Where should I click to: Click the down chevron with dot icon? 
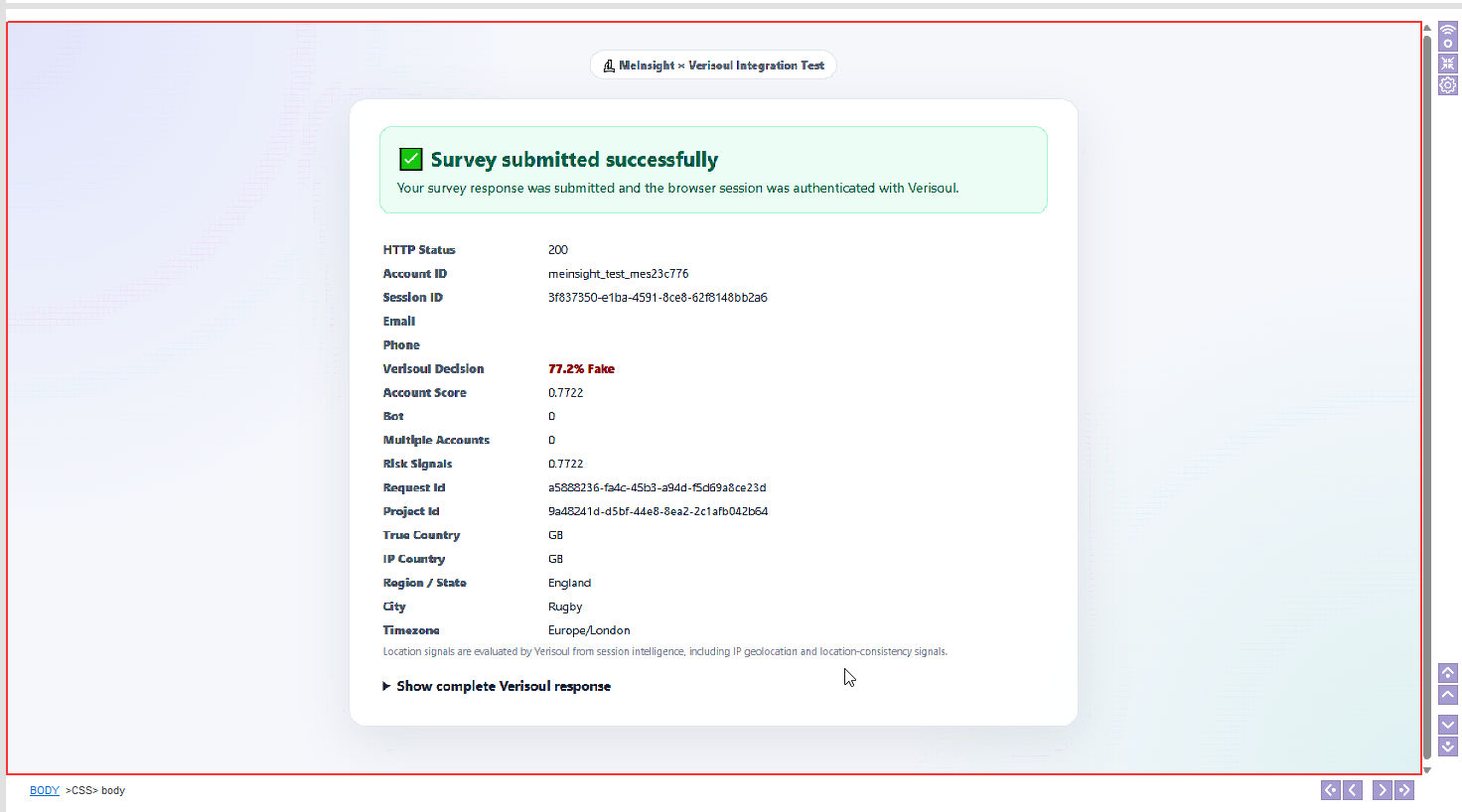[x=1448, y=746]
